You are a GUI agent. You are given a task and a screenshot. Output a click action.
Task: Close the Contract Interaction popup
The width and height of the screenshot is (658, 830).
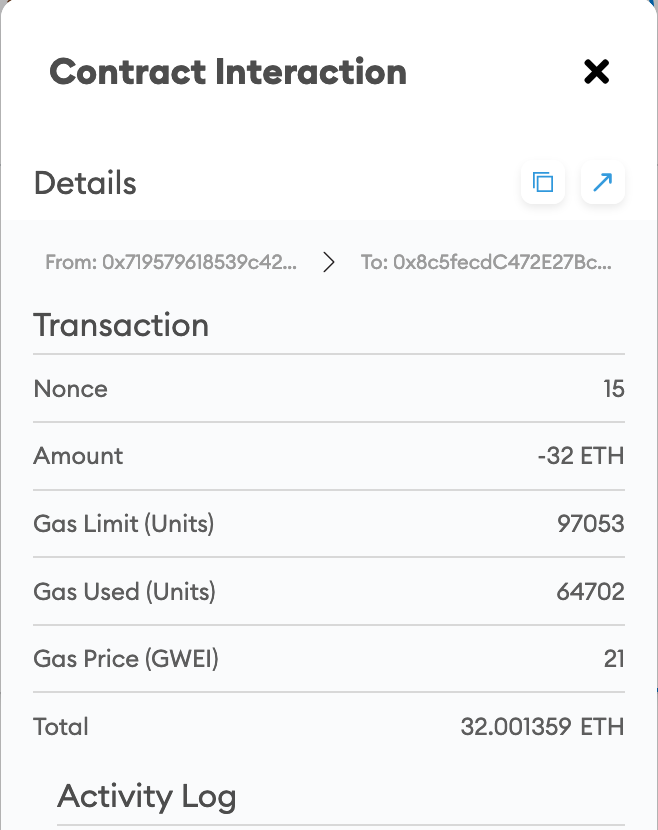[x=596, y=71]
